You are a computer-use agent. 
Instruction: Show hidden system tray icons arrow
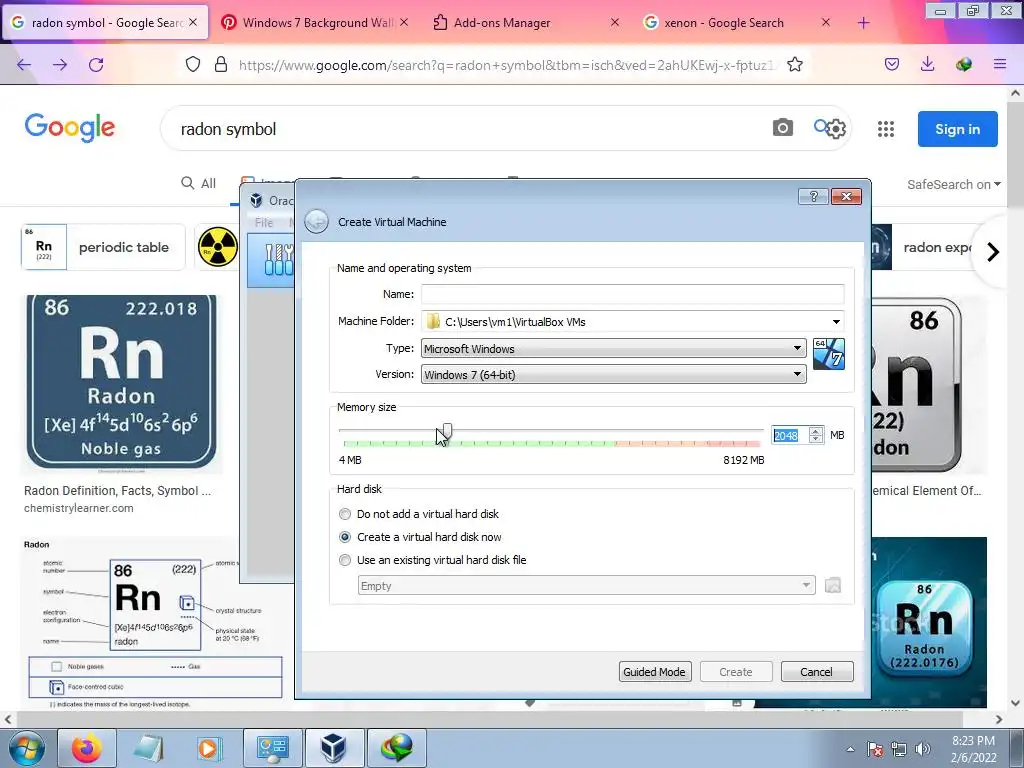click(x=850, y=749)
